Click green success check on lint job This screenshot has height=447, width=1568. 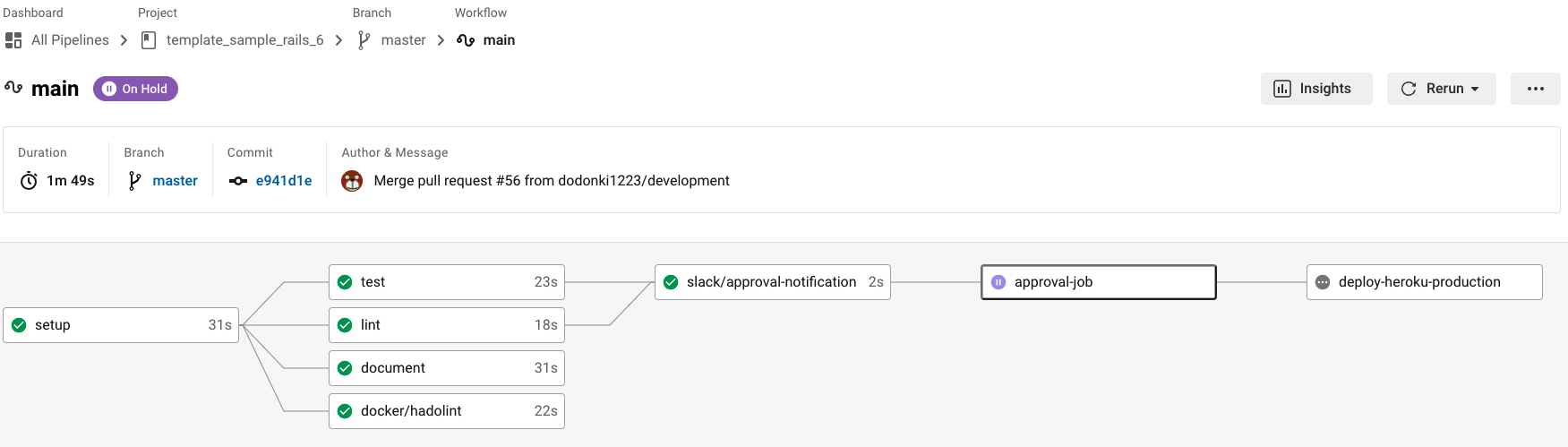[x=345, y=325]
